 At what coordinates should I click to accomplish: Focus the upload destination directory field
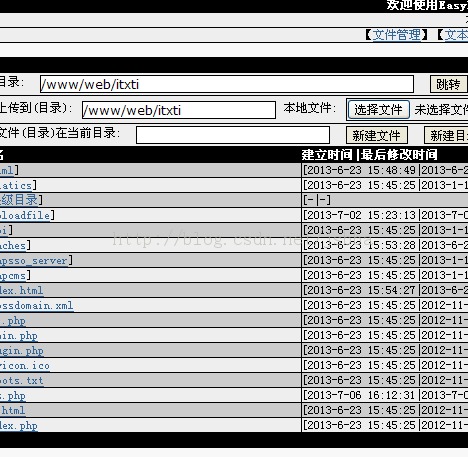click(179, 110)
